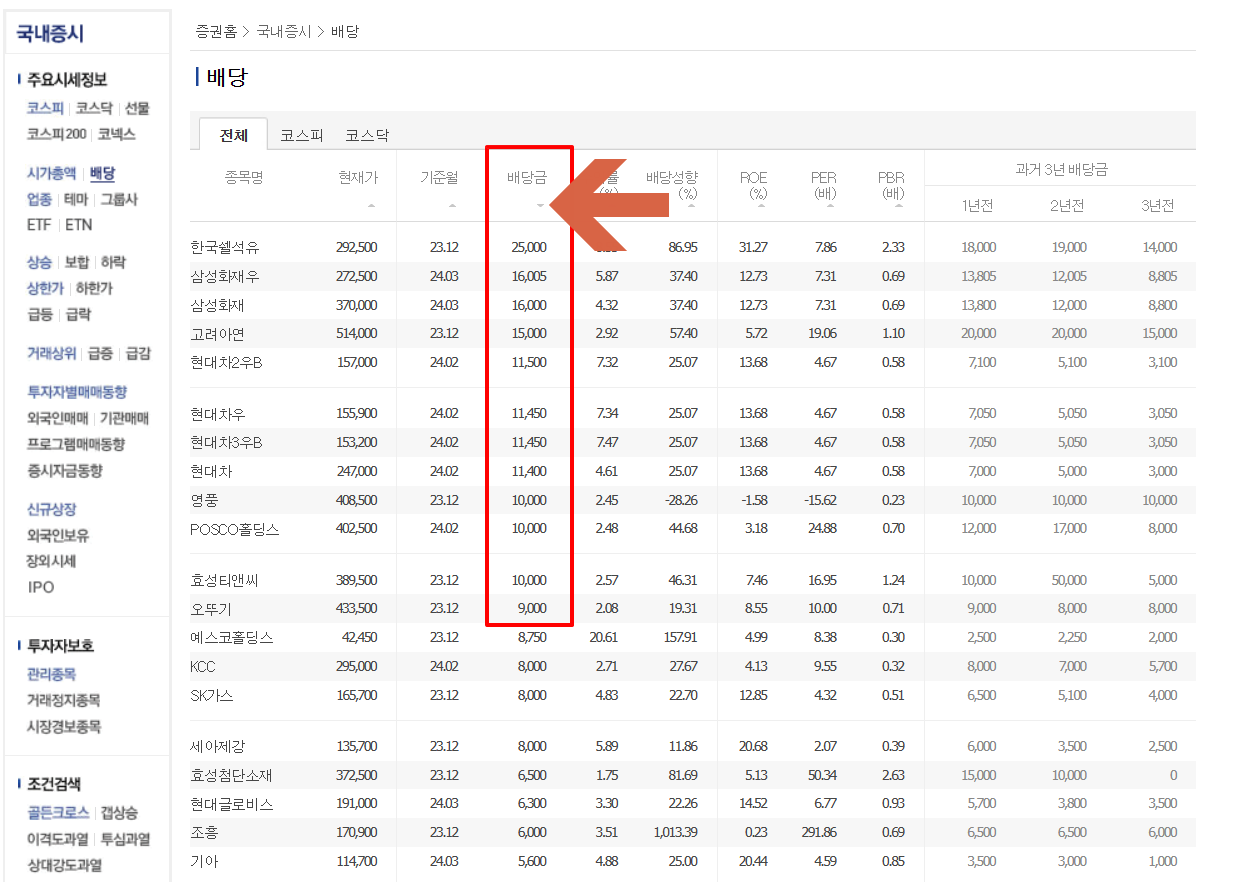
Task: Switch to 코스피 tab above table
Action: [x=301, y=135]
